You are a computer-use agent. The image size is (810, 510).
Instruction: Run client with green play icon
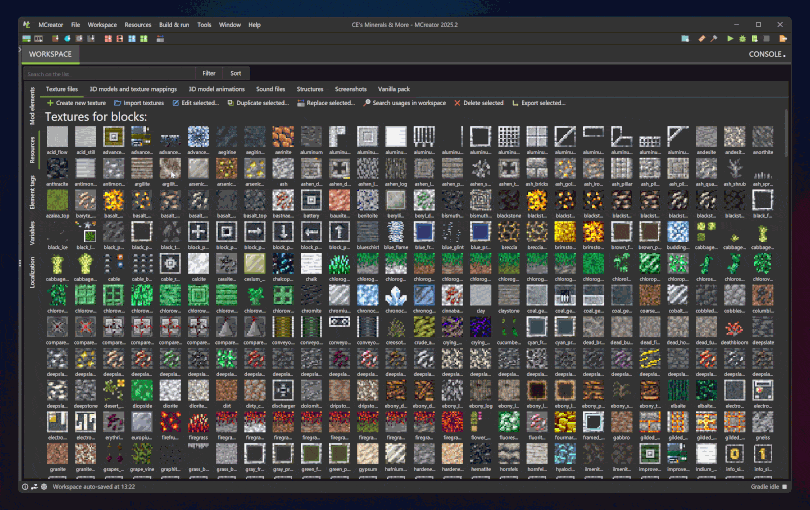click(x=730, y=39)
